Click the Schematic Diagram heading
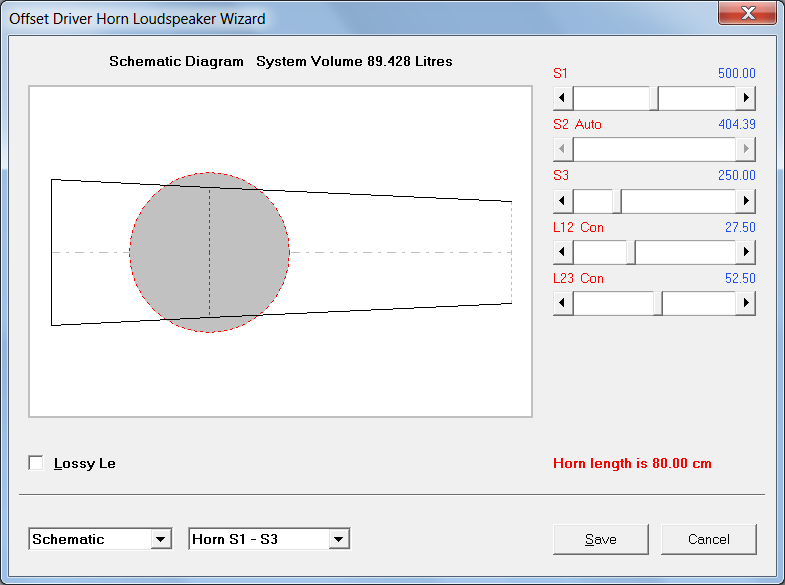The height and width of the screenshot is (585, 785). [x=176, y=61]
